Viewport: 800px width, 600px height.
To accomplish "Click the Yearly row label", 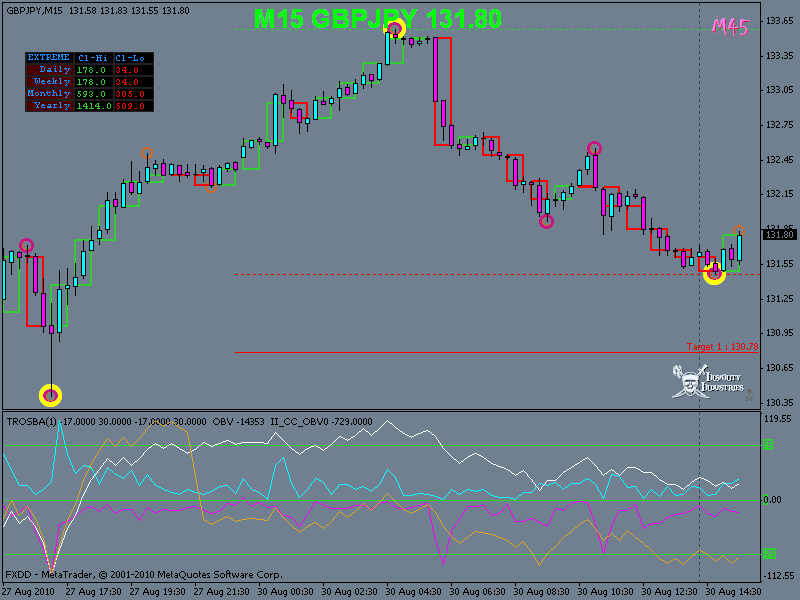I will click(x=52, y=106).
